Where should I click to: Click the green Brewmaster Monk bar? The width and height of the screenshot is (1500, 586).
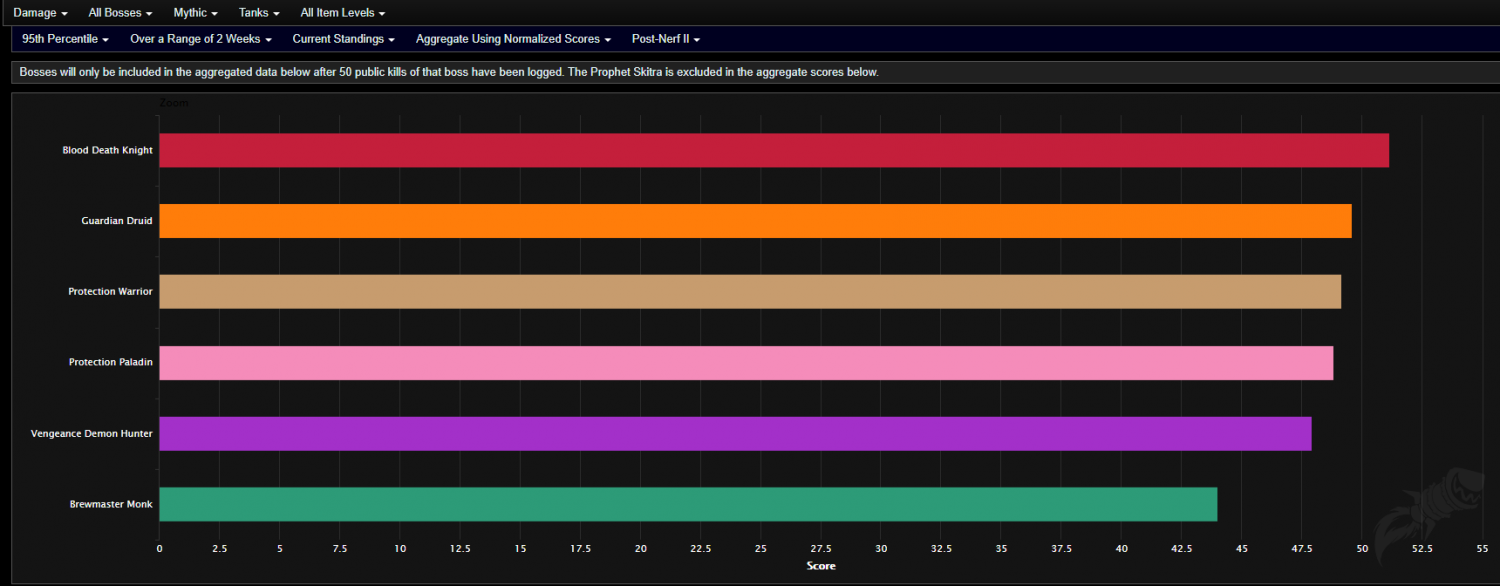[x=688, y=504]
